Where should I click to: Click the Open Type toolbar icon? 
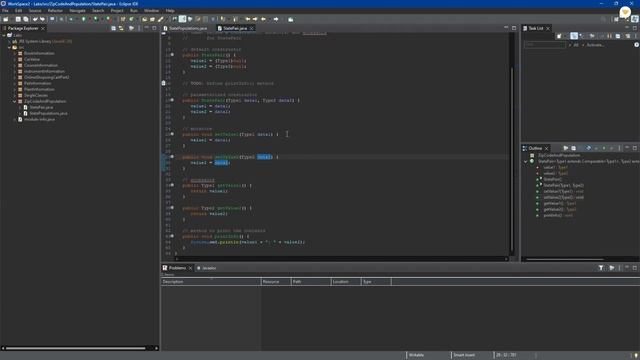[144, 19]
